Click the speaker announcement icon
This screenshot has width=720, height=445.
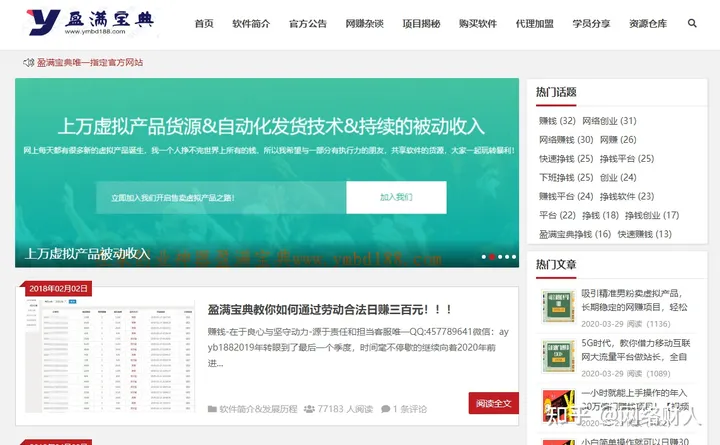point(28,62)
